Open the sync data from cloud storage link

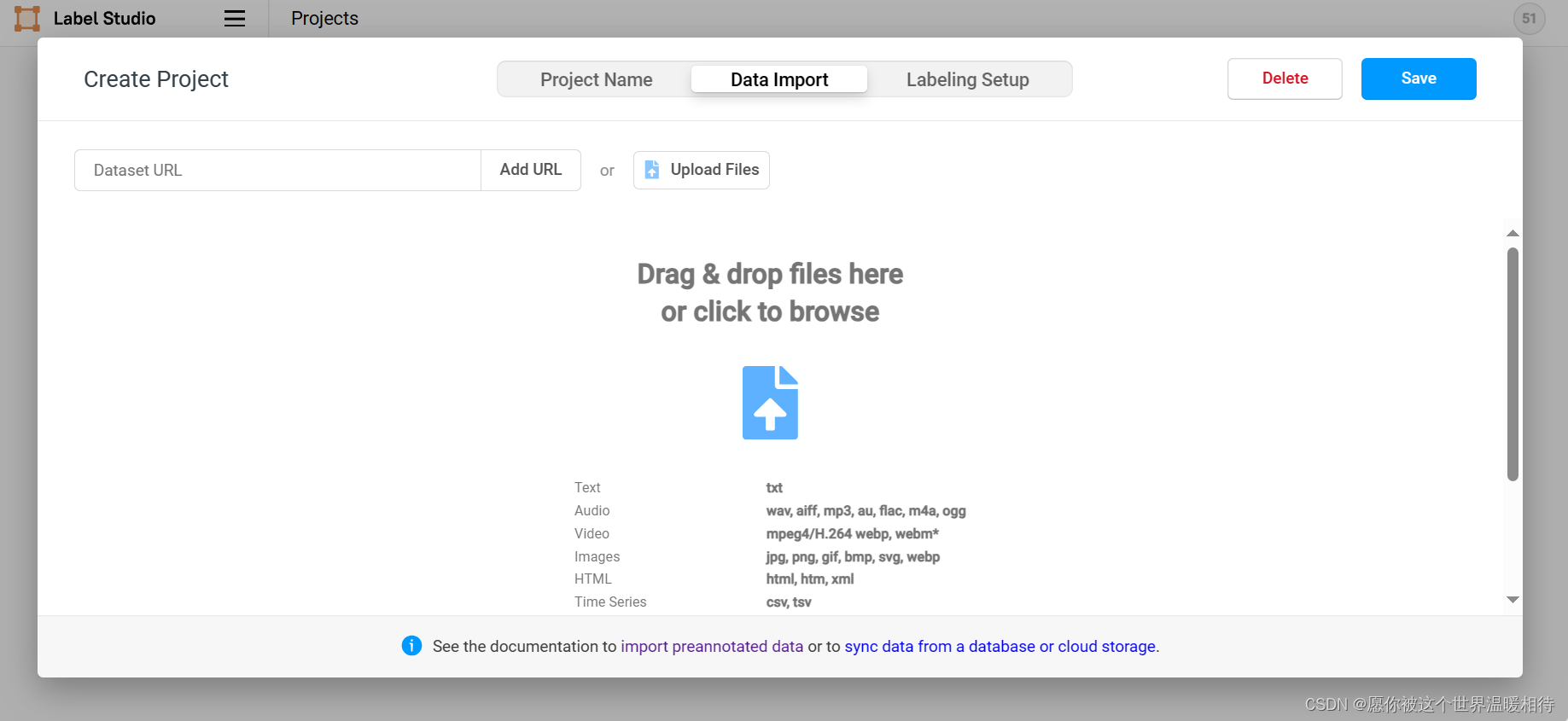click(1000, 647)
